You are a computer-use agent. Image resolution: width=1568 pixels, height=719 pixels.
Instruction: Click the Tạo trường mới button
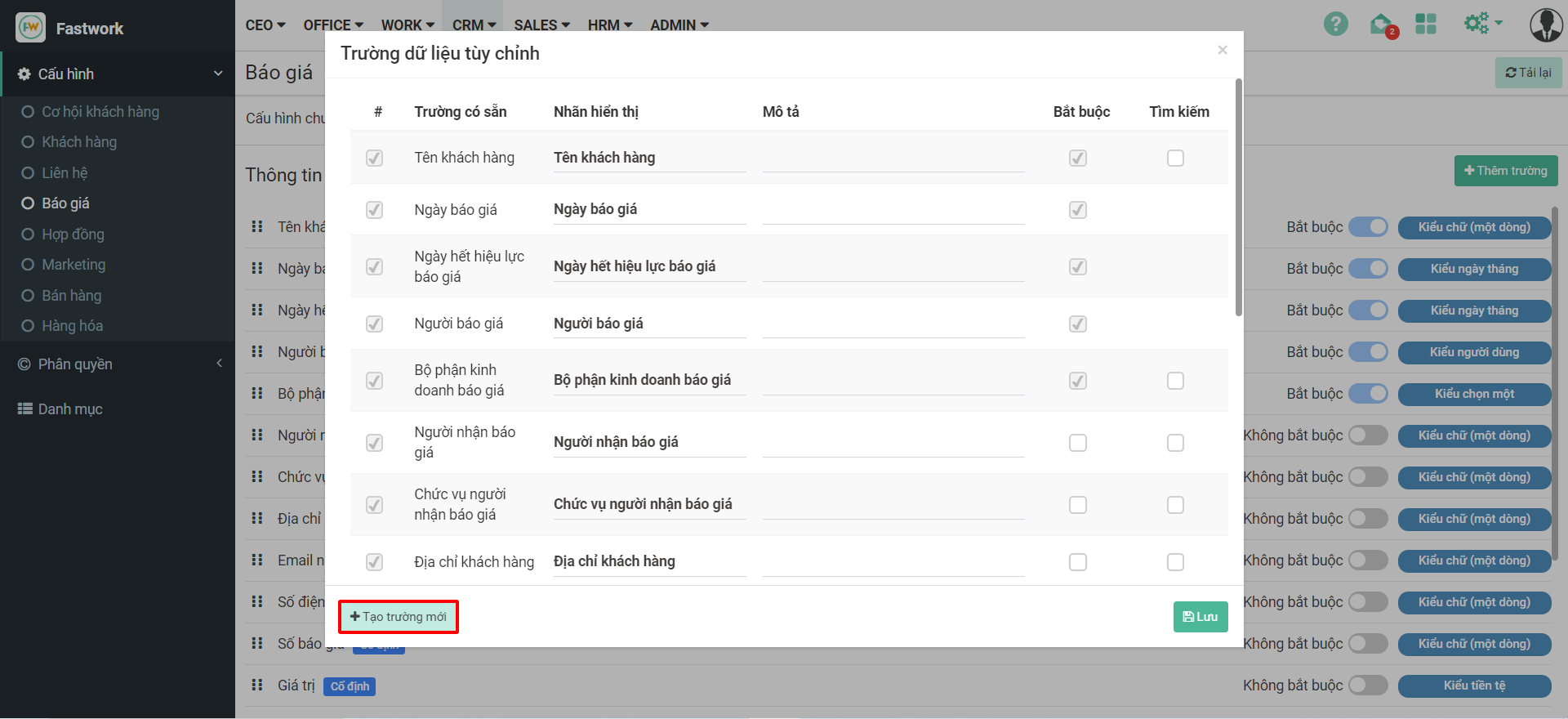pyautogui.click(x=399, y=617)
